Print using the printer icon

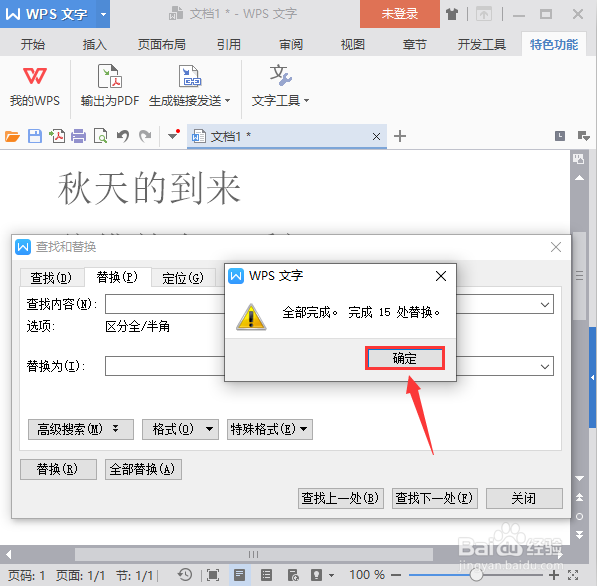pyautogui.click(x=78, y=136)
